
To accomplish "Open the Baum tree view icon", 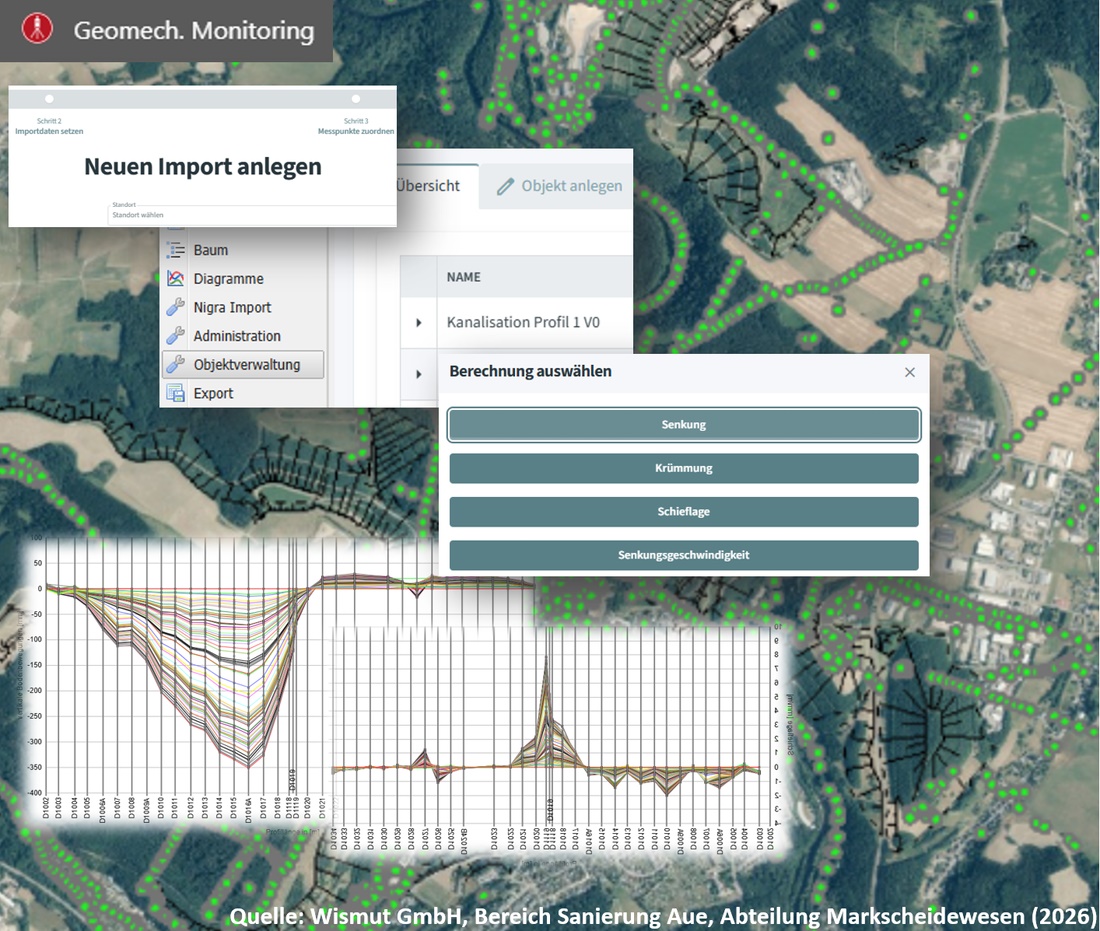I will pos(176,251).
